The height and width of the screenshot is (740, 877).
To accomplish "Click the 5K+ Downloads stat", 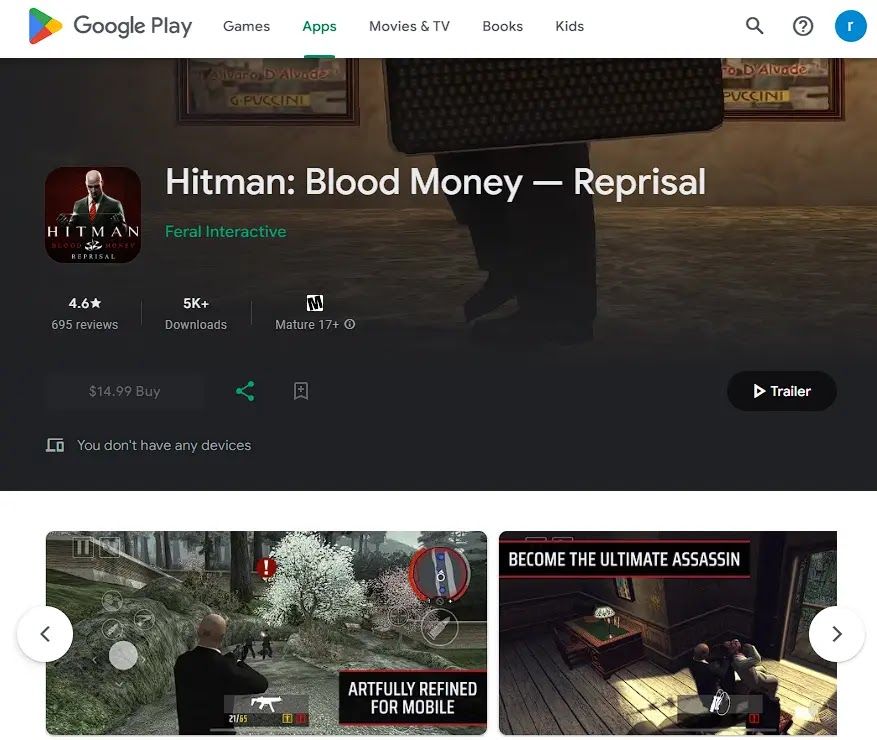I will pyautogui.click(x=196, y=313).
